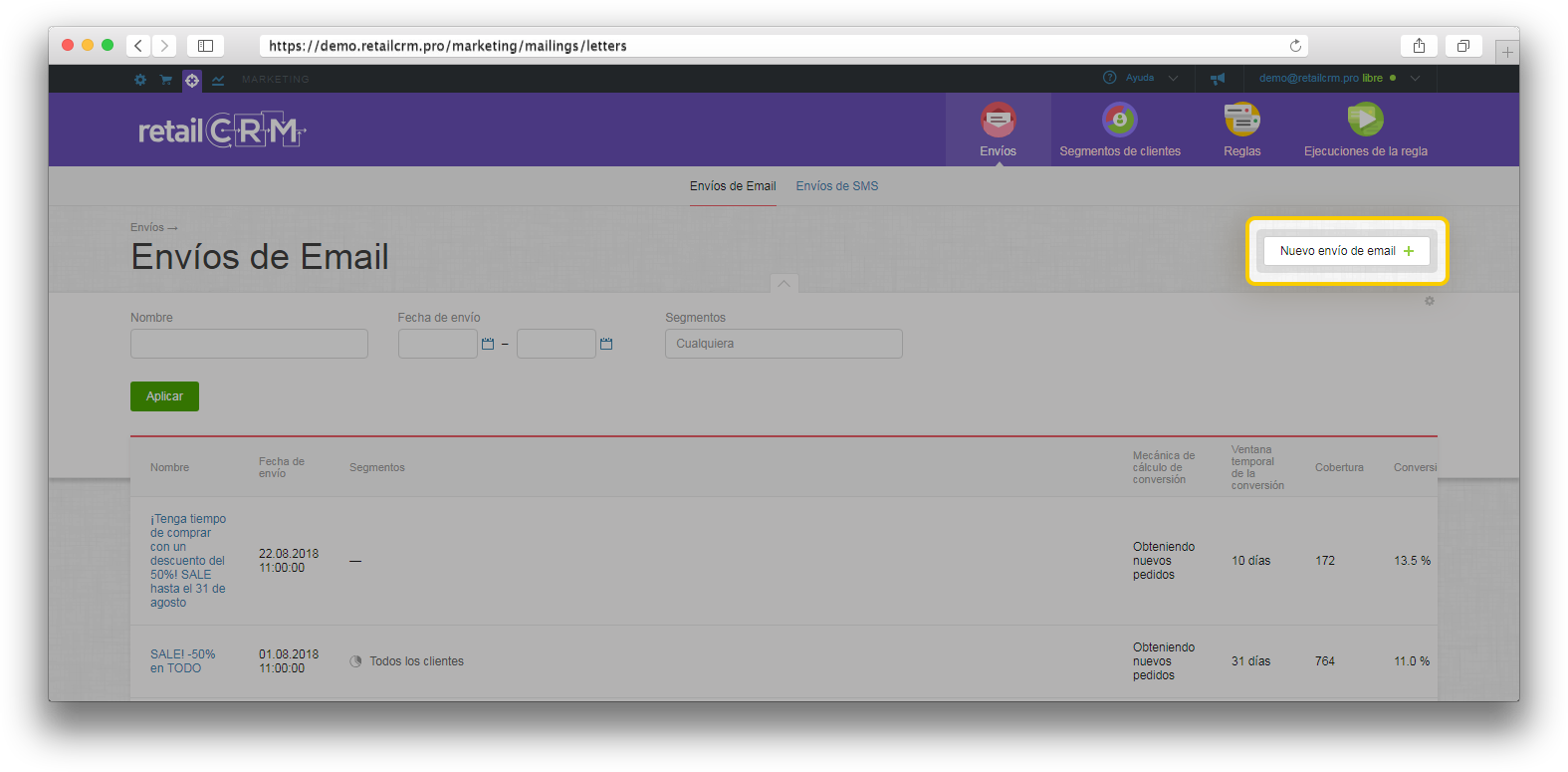Open the Segmentos de clientes icon

point(1120,120)
